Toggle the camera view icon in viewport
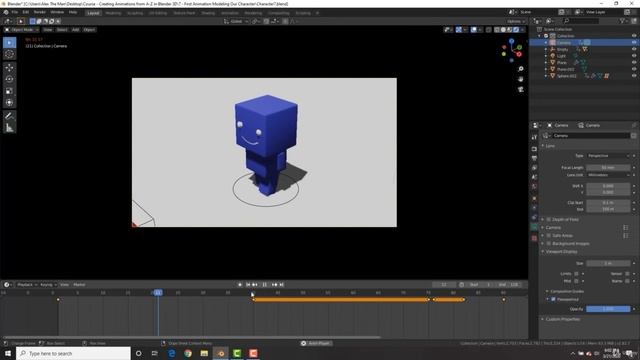 [x=520, y=89]
